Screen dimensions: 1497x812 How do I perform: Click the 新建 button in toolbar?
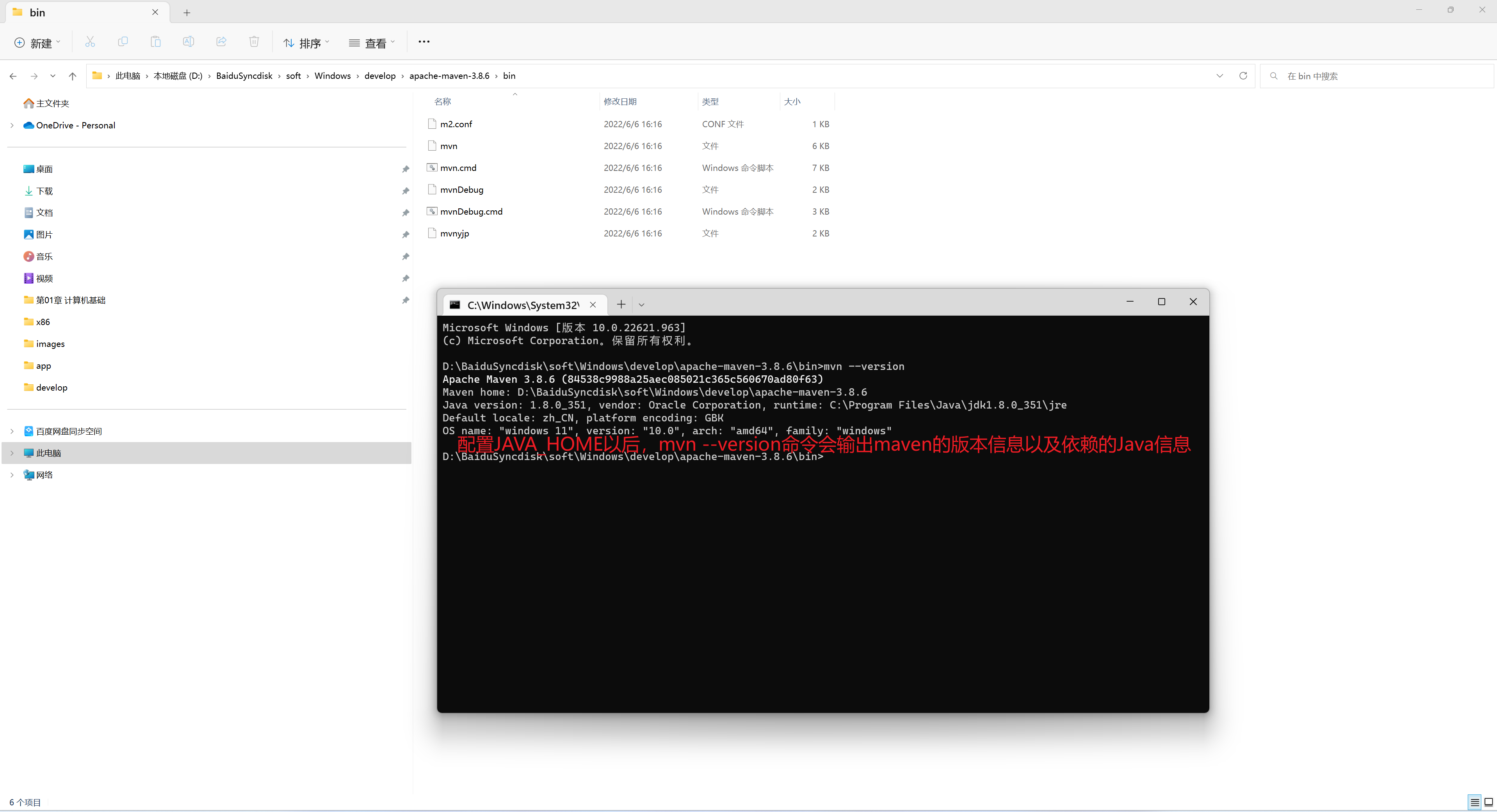click(39, 42)
